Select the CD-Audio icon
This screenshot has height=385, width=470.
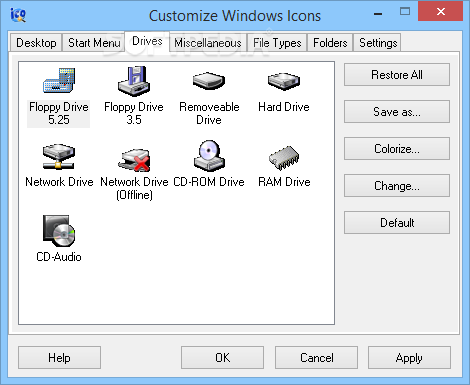[59, 231]
